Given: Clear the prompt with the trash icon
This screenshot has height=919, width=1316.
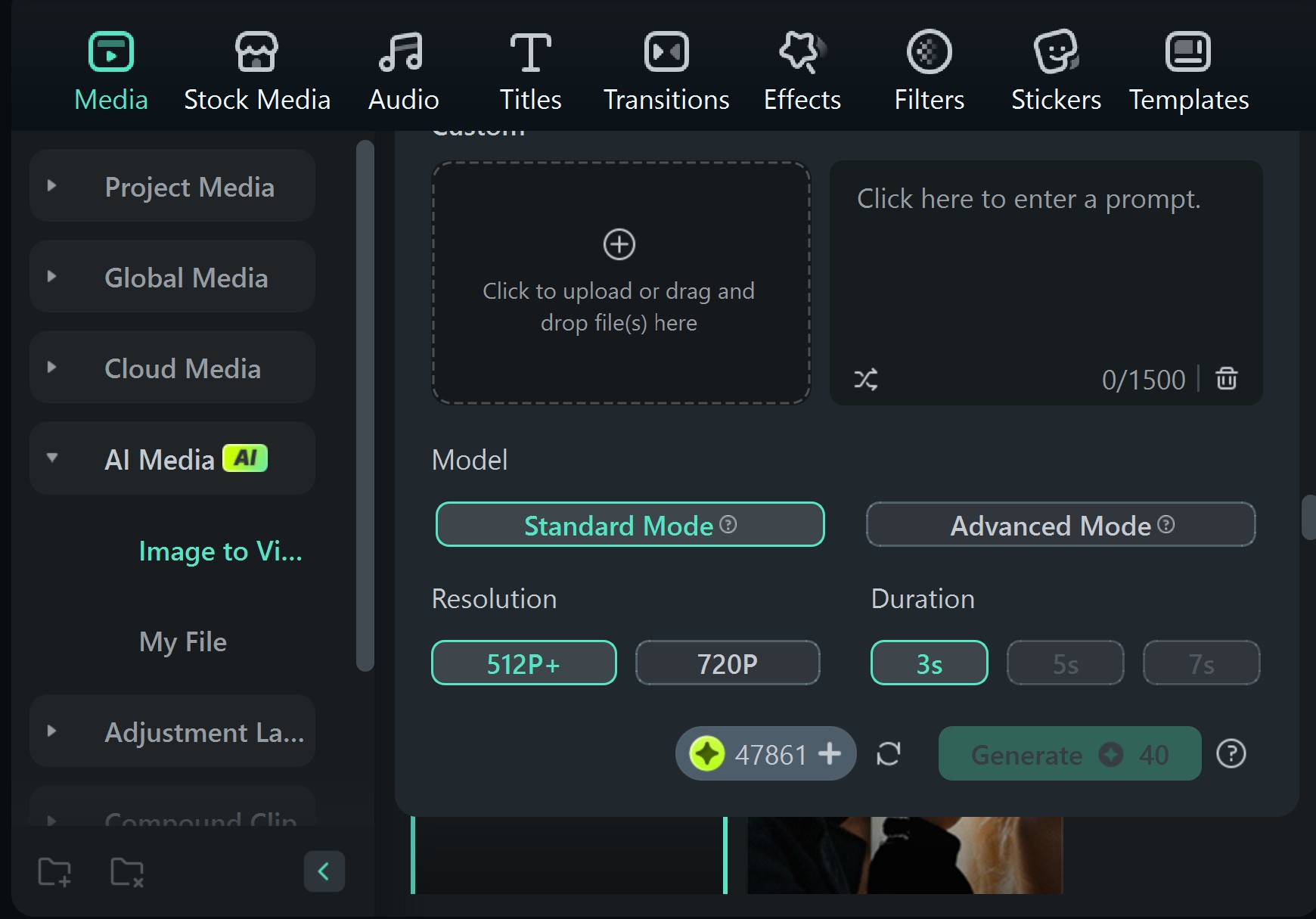Looking at the screenshot, I should 1227,378.
